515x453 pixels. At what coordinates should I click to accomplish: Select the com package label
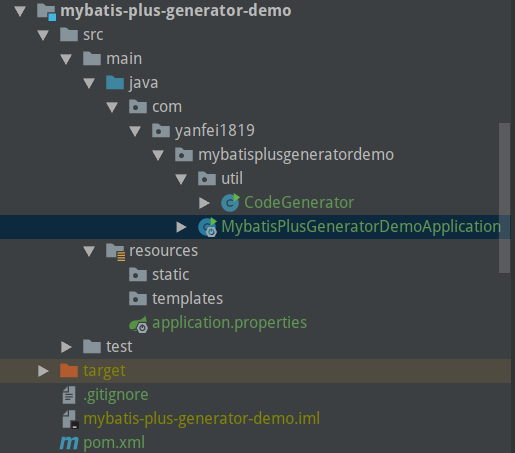point(167,107)
